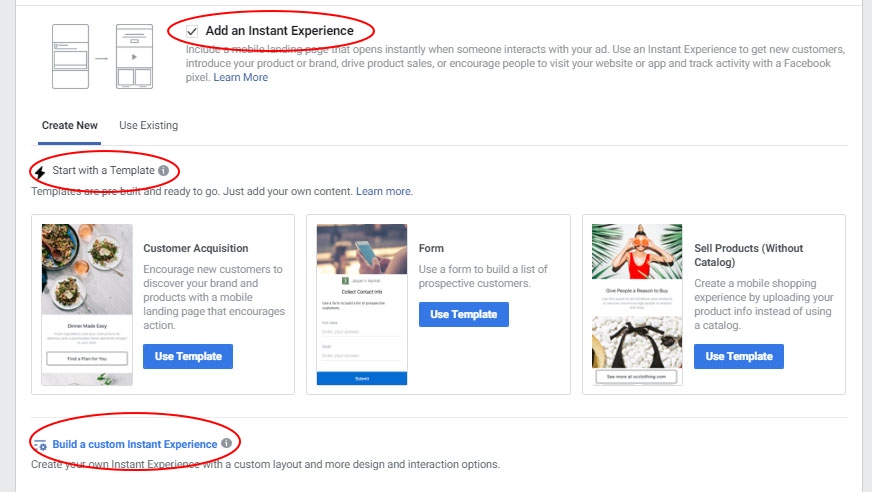The height and width of the screenshot is (492, 872).
Task: Click Use Template for Sell Products
Action: coord(739,356)
